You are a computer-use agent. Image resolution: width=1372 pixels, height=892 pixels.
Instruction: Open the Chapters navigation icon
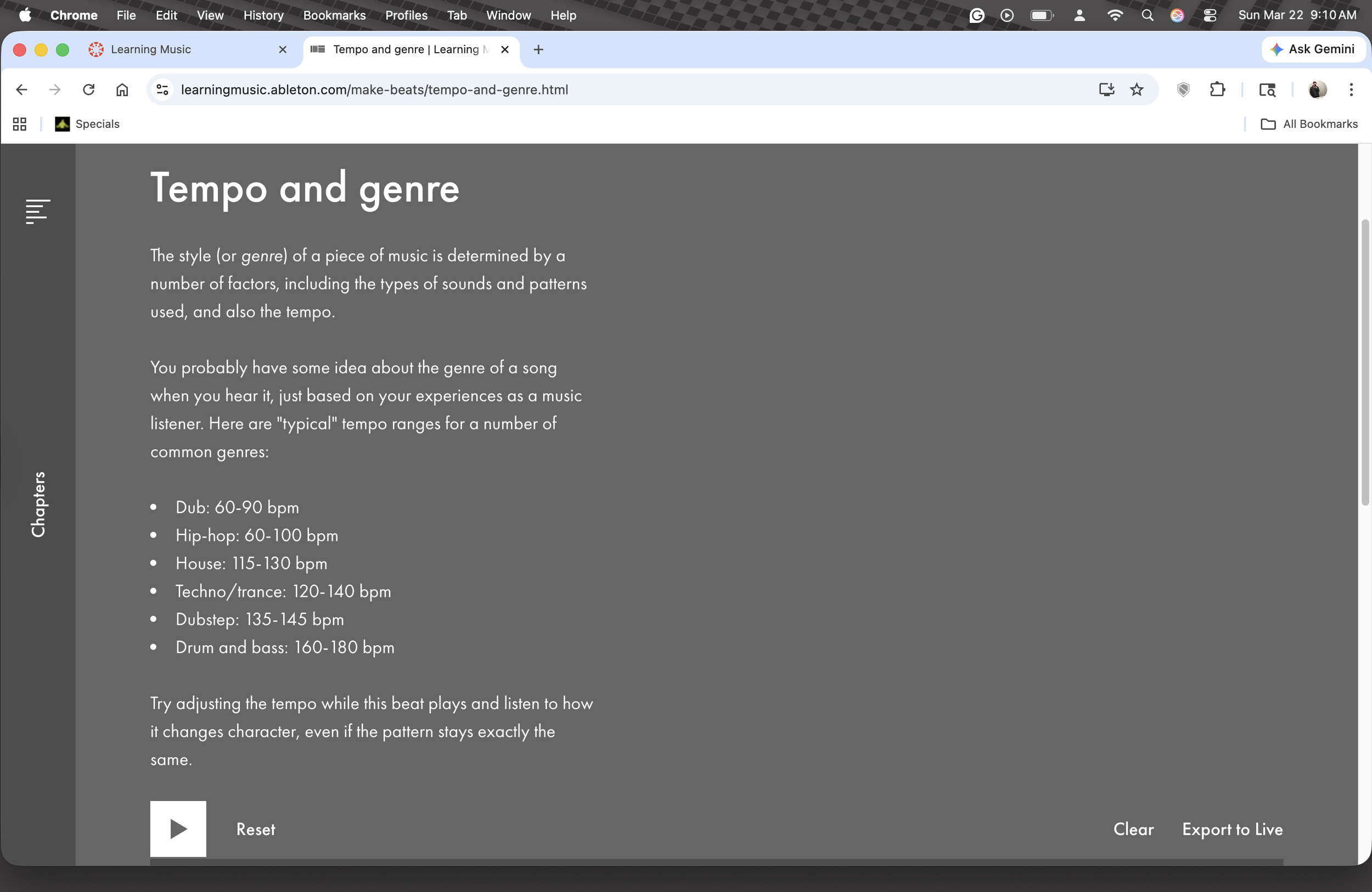click(37, 211)
